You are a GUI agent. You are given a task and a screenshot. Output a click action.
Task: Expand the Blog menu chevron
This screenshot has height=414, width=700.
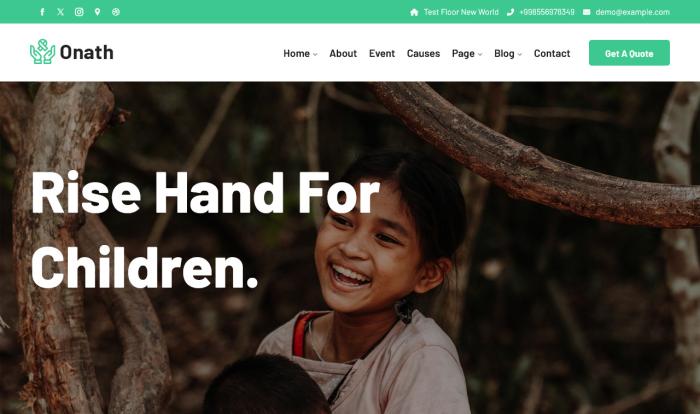520,54
